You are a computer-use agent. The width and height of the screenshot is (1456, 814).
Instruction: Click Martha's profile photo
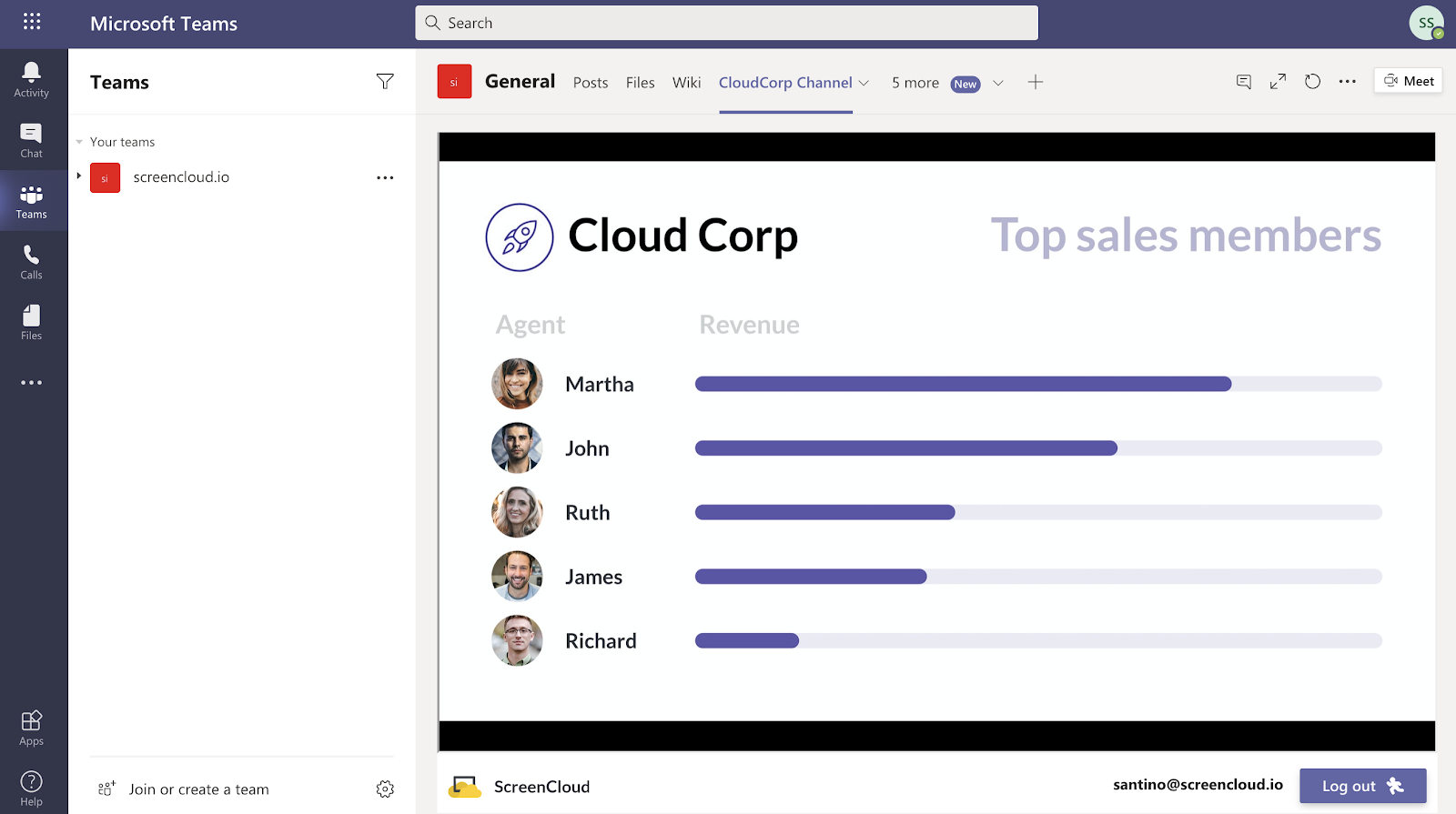click(x=517, y=384)
